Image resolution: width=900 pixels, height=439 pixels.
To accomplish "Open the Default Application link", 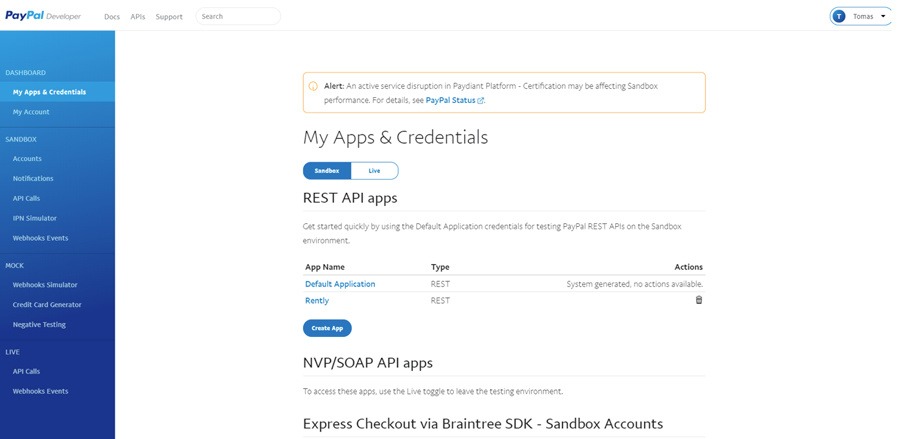I will point(340,284).
